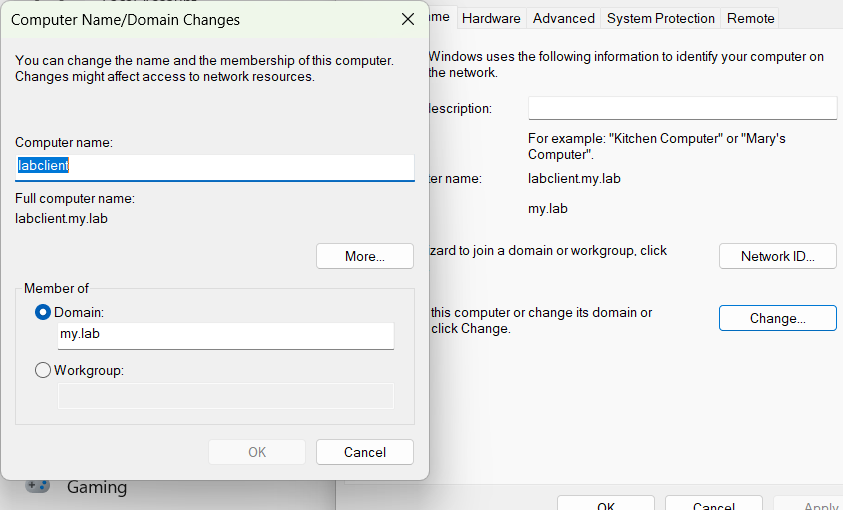Viewport: 843px width, 510px height.
Task: Click the empty Workgroup text field
Action: pyautogui.click(x=225, y=396)
